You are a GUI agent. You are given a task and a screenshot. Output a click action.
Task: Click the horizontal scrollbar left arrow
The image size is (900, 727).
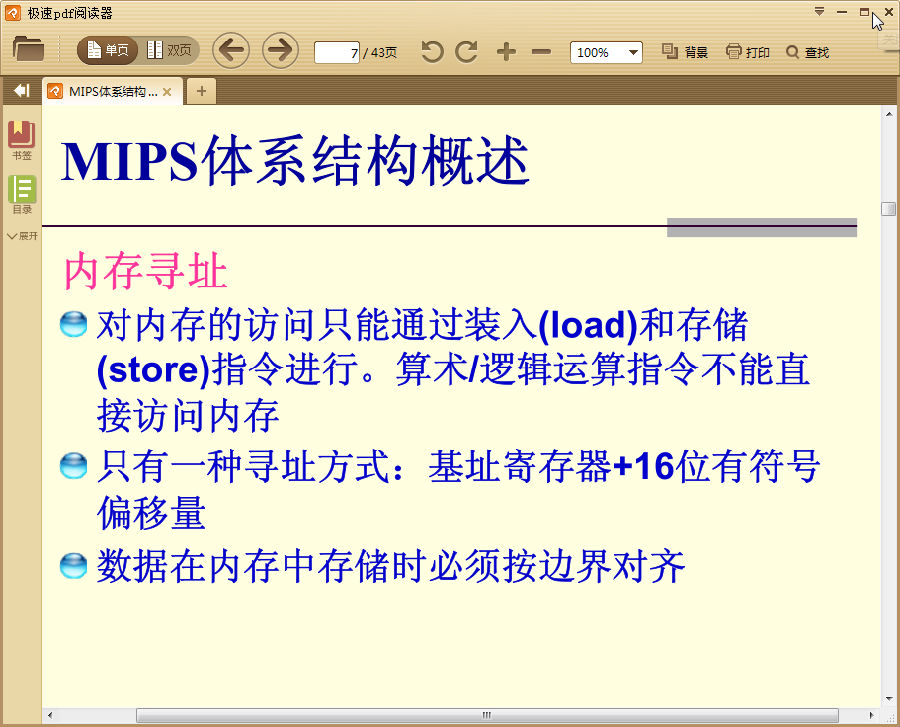[51, 716]
